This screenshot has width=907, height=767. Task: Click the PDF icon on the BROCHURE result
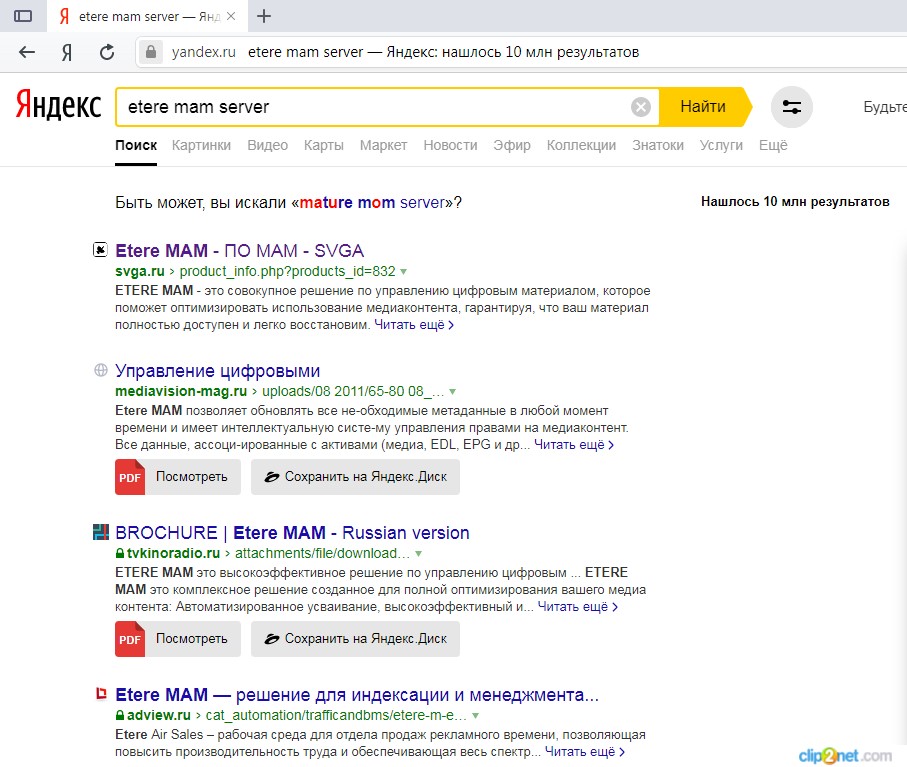click(129, 638)
